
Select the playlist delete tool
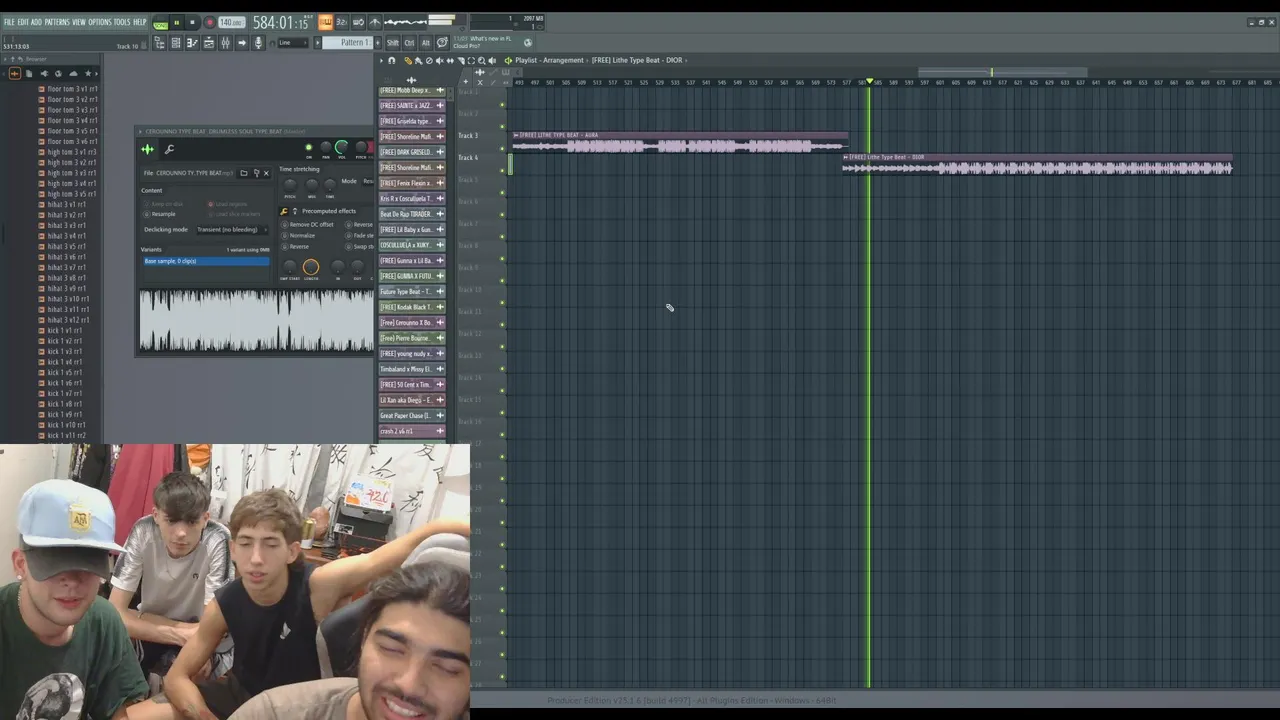(429, 60)
